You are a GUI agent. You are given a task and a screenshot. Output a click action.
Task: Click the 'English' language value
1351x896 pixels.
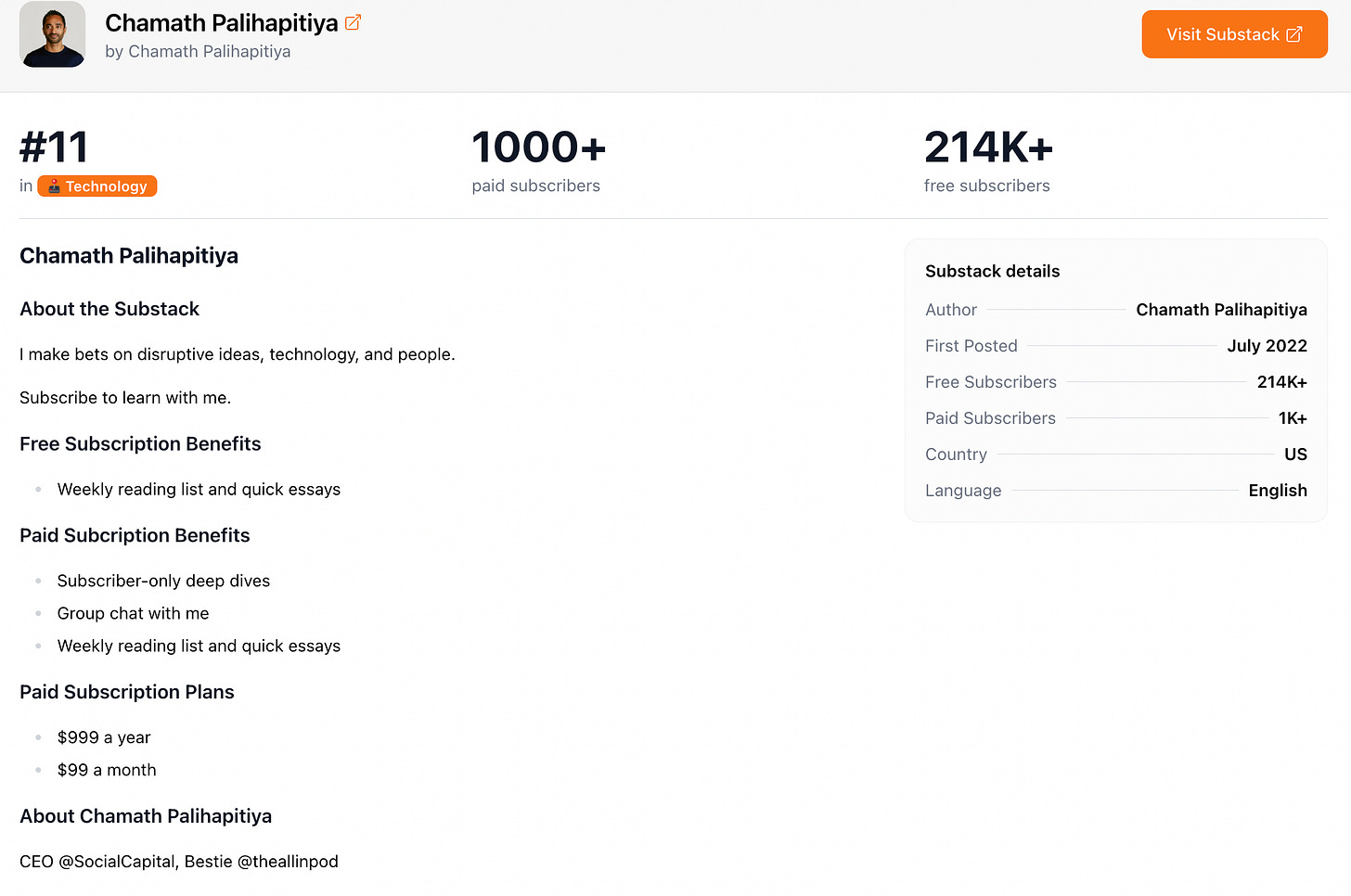coord(1278,491)
